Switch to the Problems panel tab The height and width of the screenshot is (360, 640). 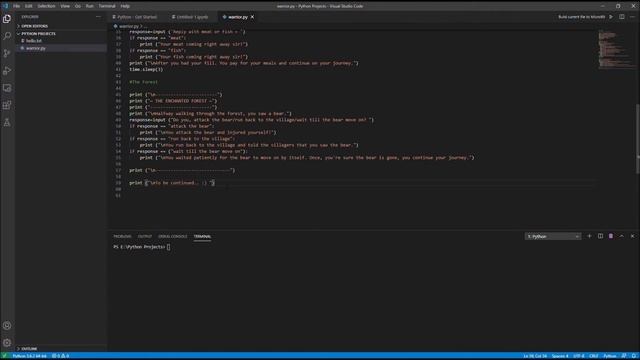click(x=122, y=236)
